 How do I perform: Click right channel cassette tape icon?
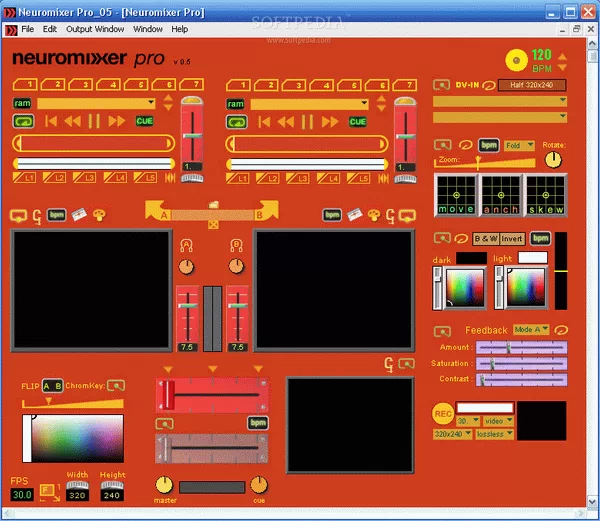pos(354,215)
